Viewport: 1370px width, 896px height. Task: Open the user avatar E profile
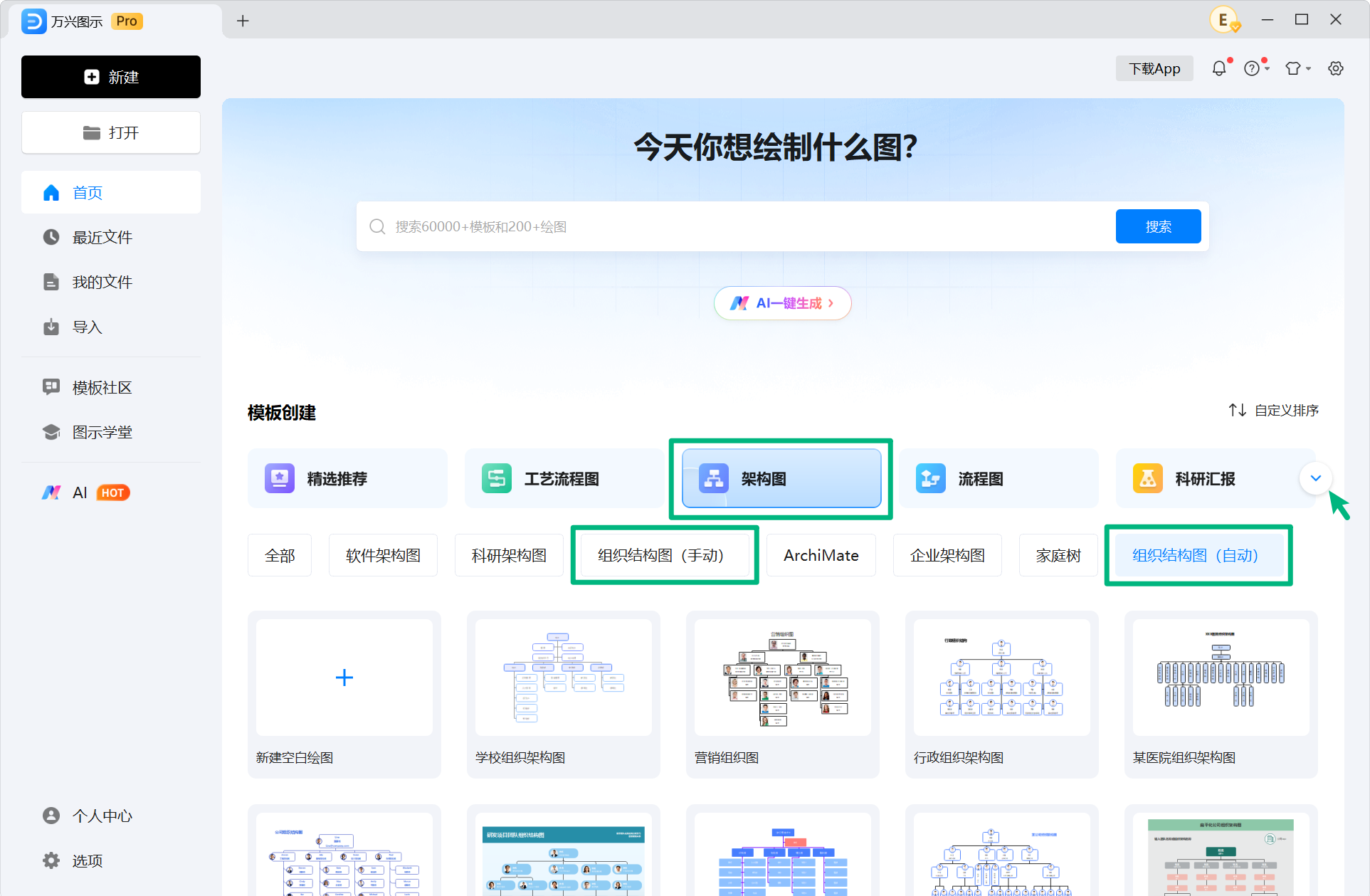pos(1223,20)
